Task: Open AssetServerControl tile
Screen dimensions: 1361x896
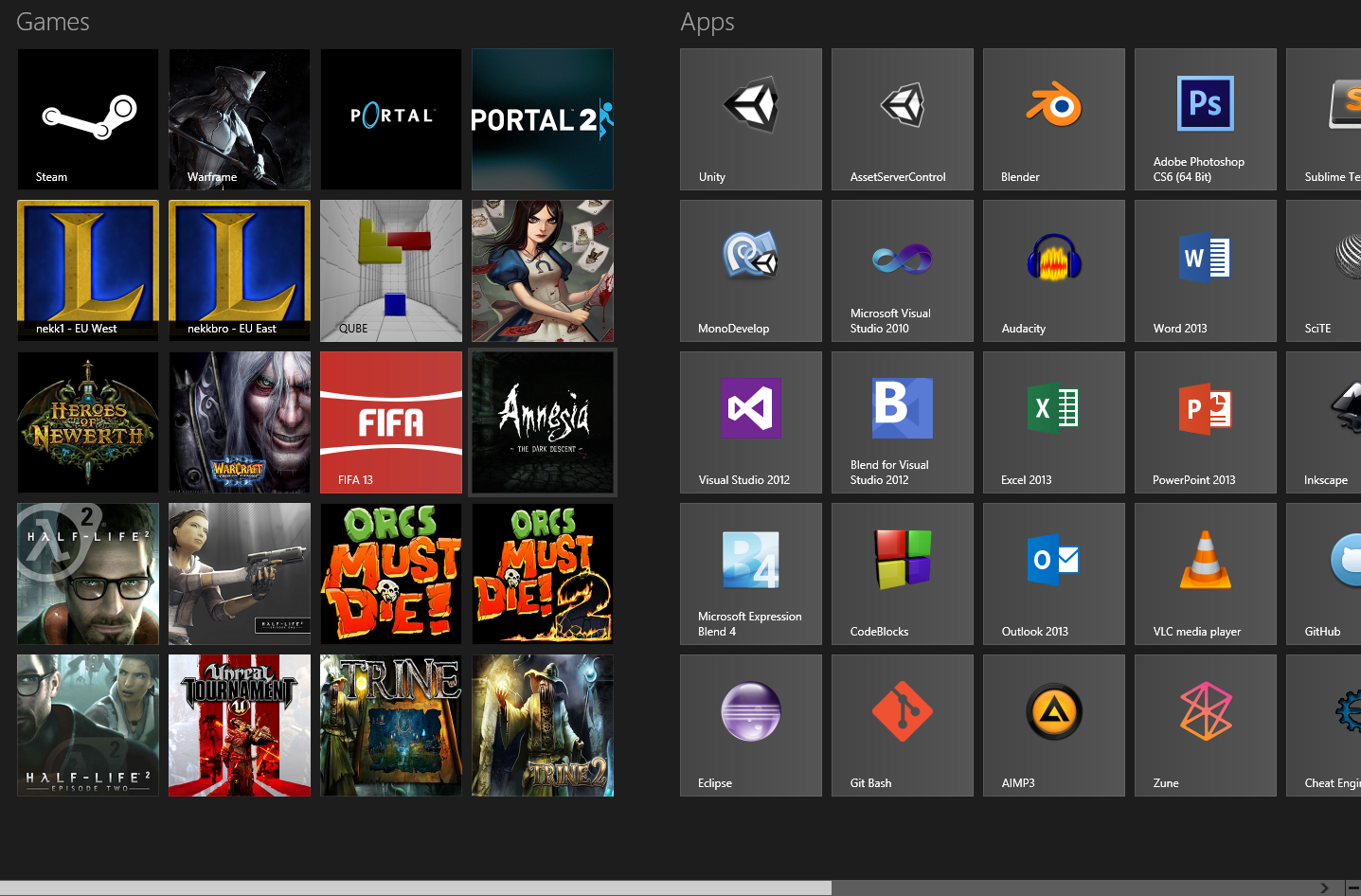Action: [903, 119]
